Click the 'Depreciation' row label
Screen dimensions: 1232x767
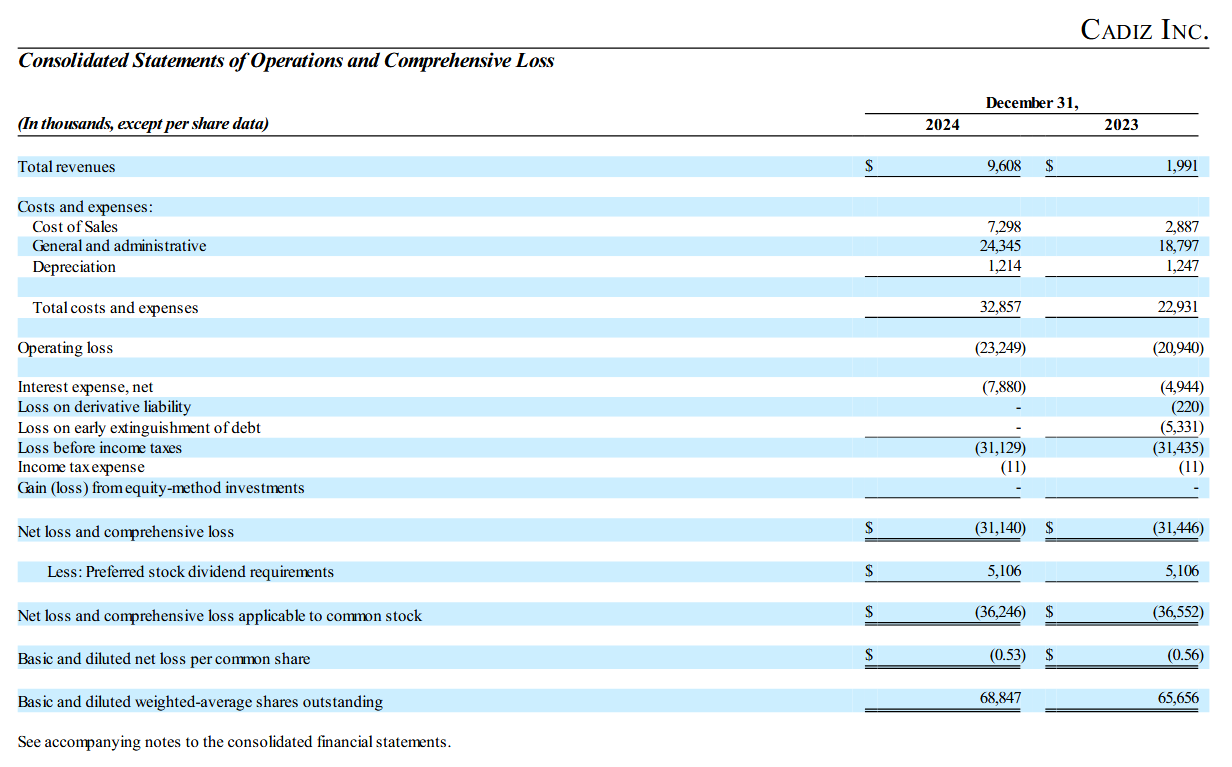tap(74, 267)
